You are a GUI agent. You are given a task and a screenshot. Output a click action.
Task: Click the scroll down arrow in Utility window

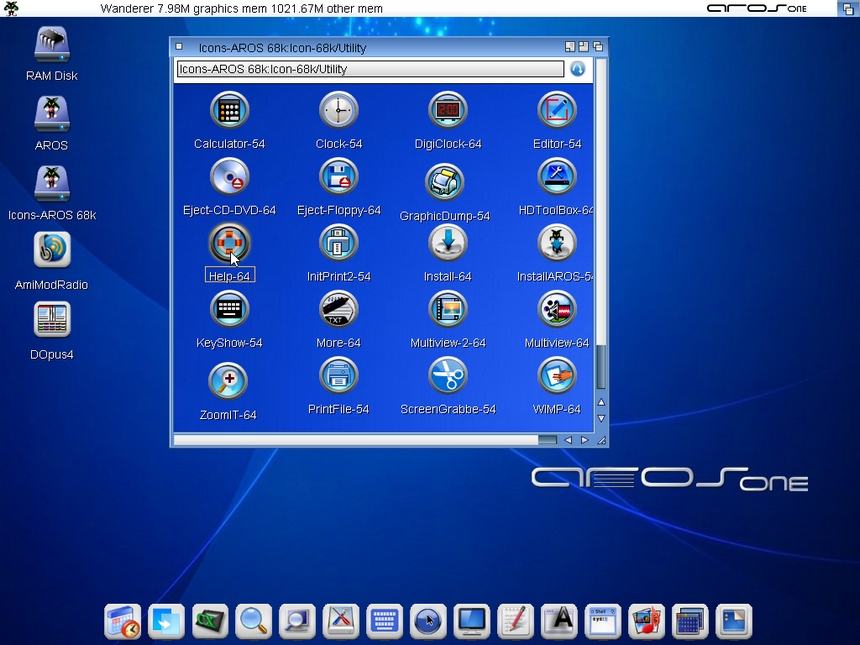click(x=602, y=418)
